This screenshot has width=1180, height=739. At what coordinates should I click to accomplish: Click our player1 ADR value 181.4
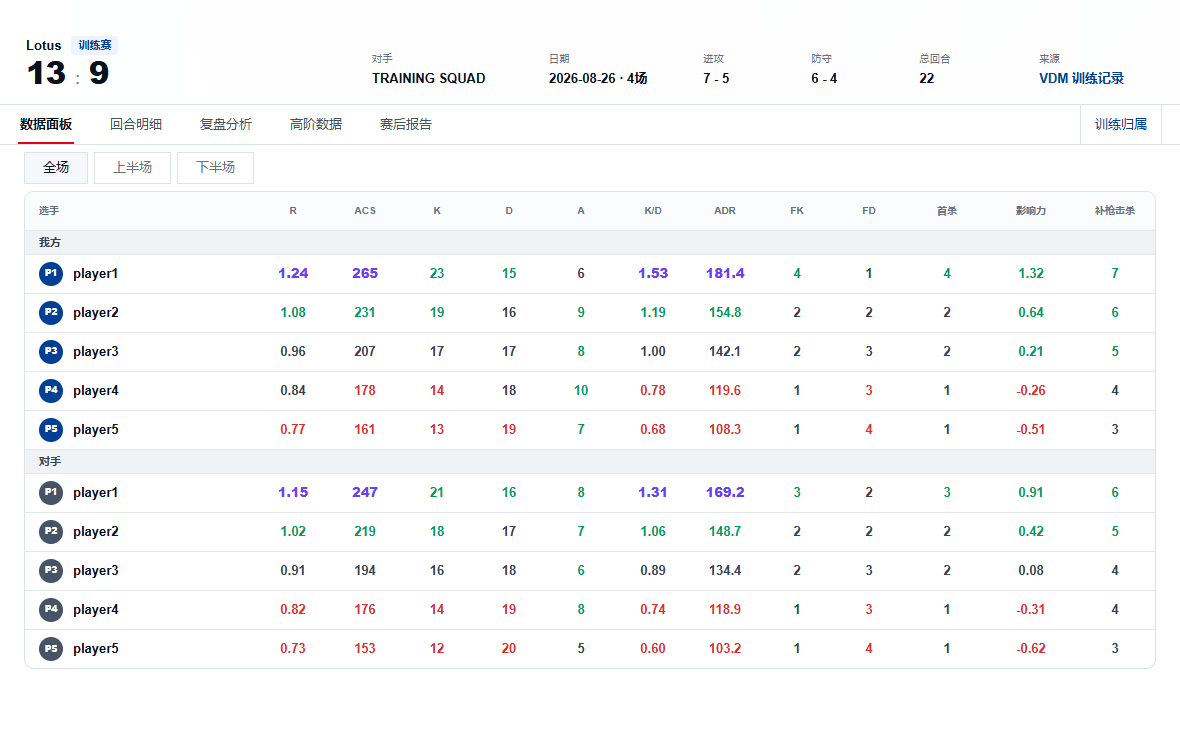pos(725,273)
